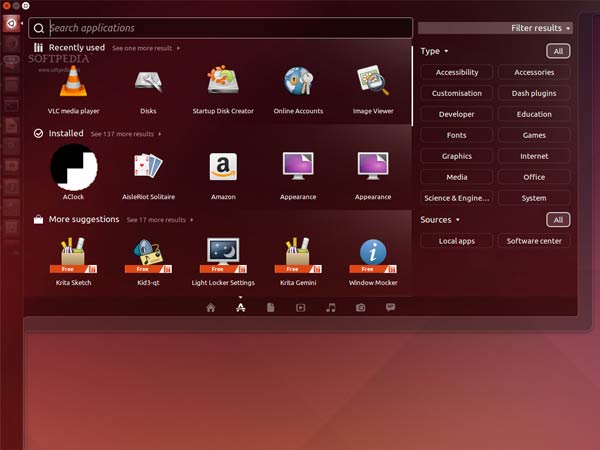The width and height of the screenshot is (600, 450).
Task: Enable the Games type filter
Action: tap(534, 135)
